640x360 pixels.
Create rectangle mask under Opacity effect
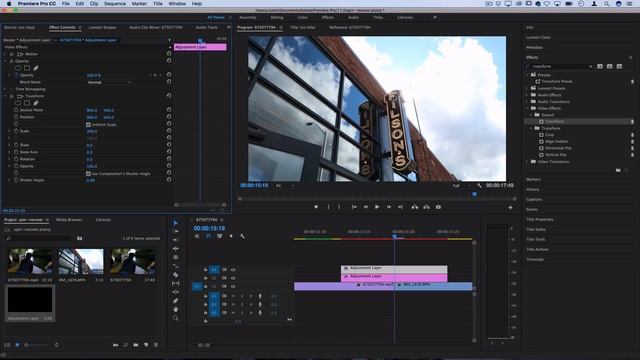point(27,68)
